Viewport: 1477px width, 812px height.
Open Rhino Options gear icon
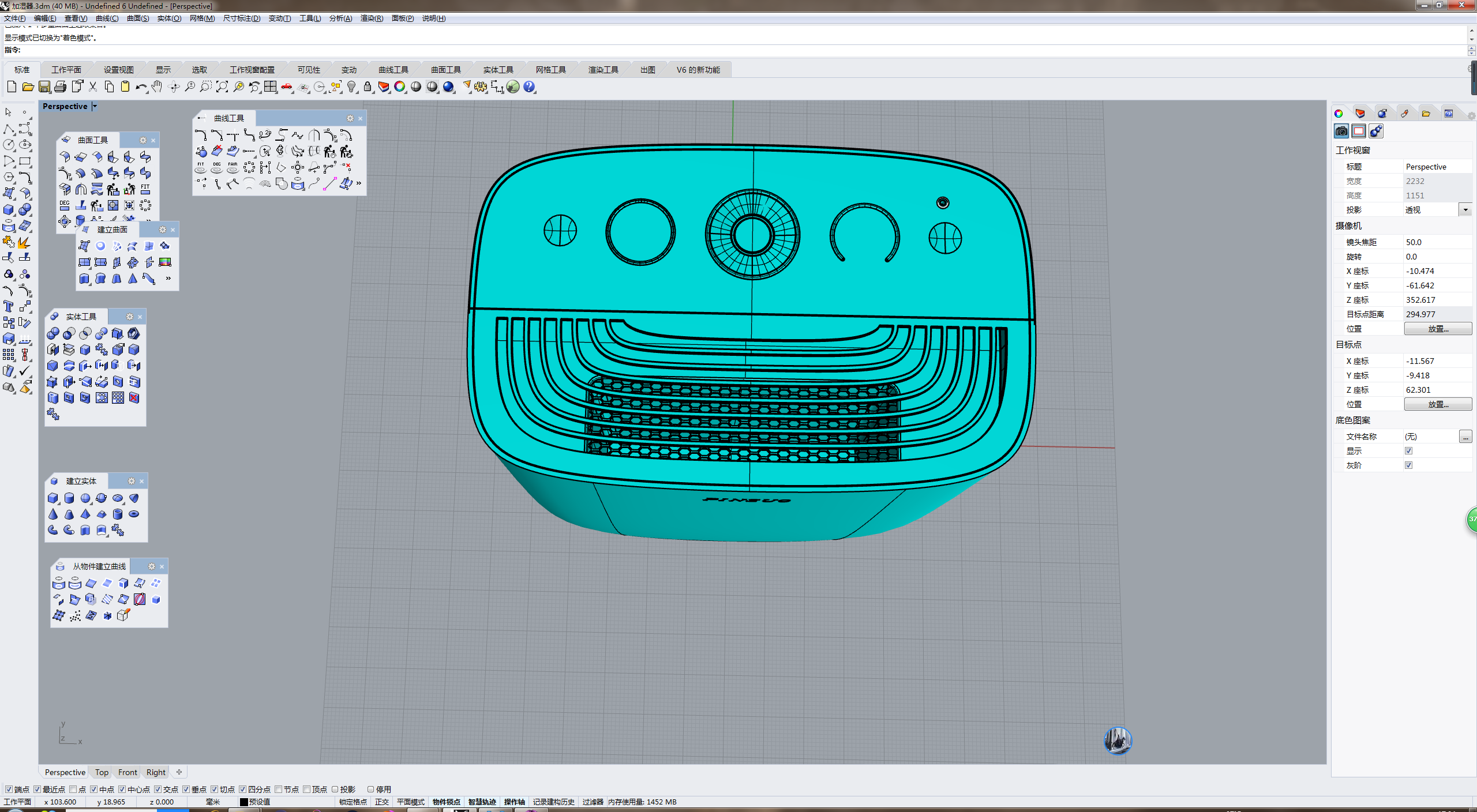pos(481,87)
